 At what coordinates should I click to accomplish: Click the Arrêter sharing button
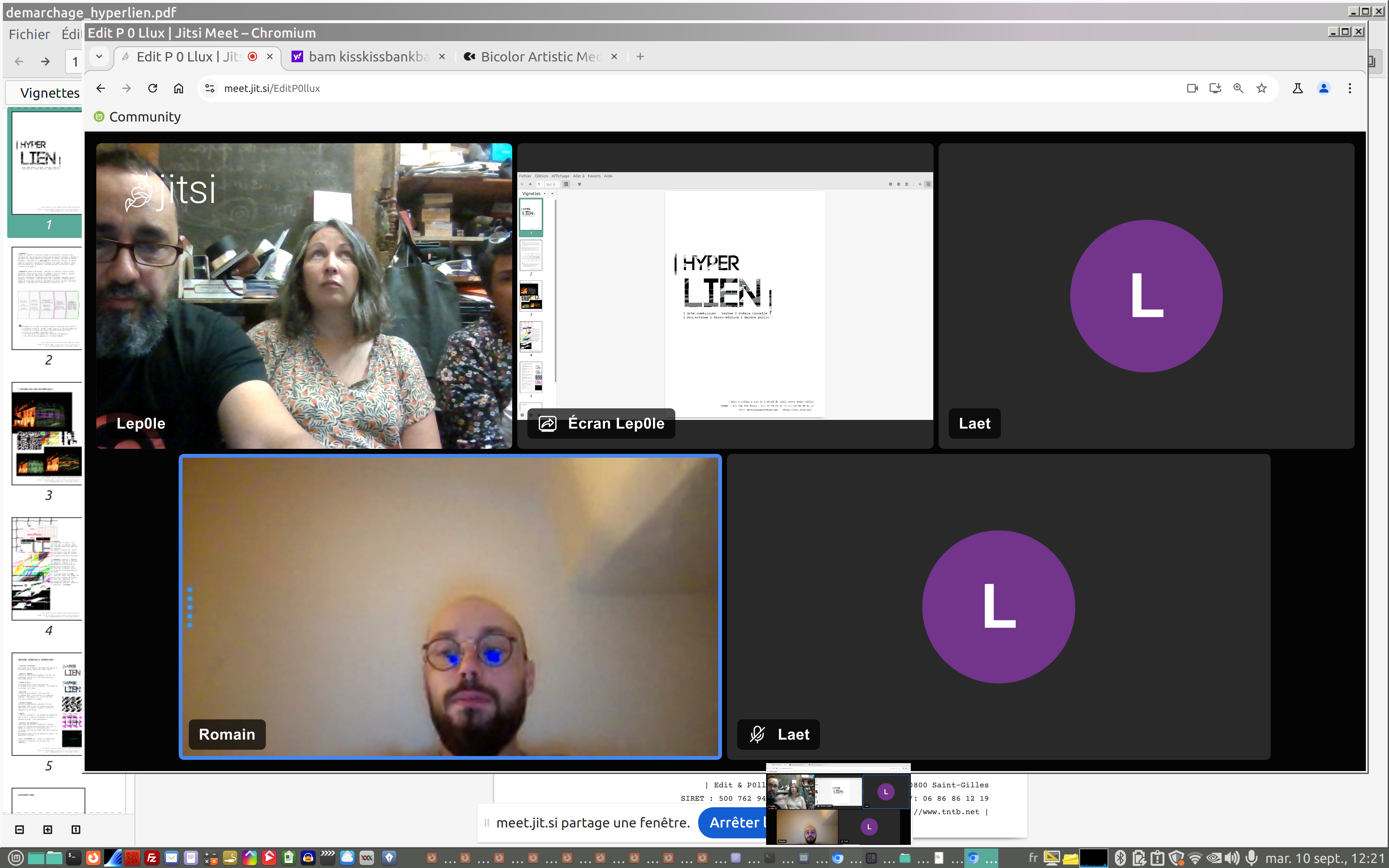click(732, 823)
